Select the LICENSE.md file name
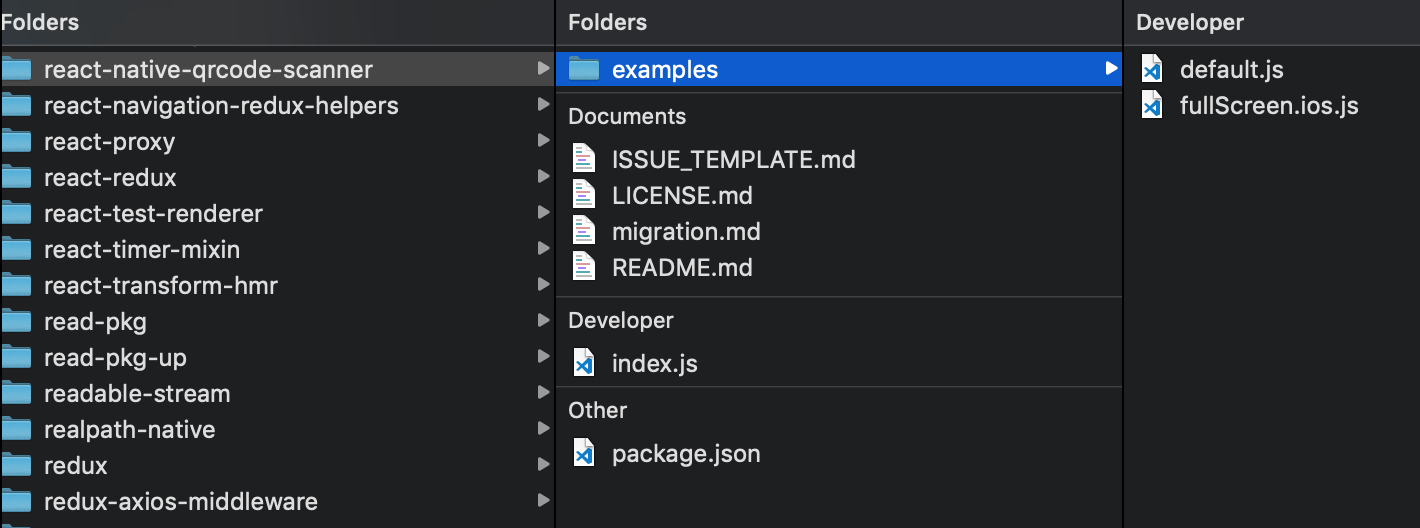Screen dimensions: 1420x528 pos(682,196)
